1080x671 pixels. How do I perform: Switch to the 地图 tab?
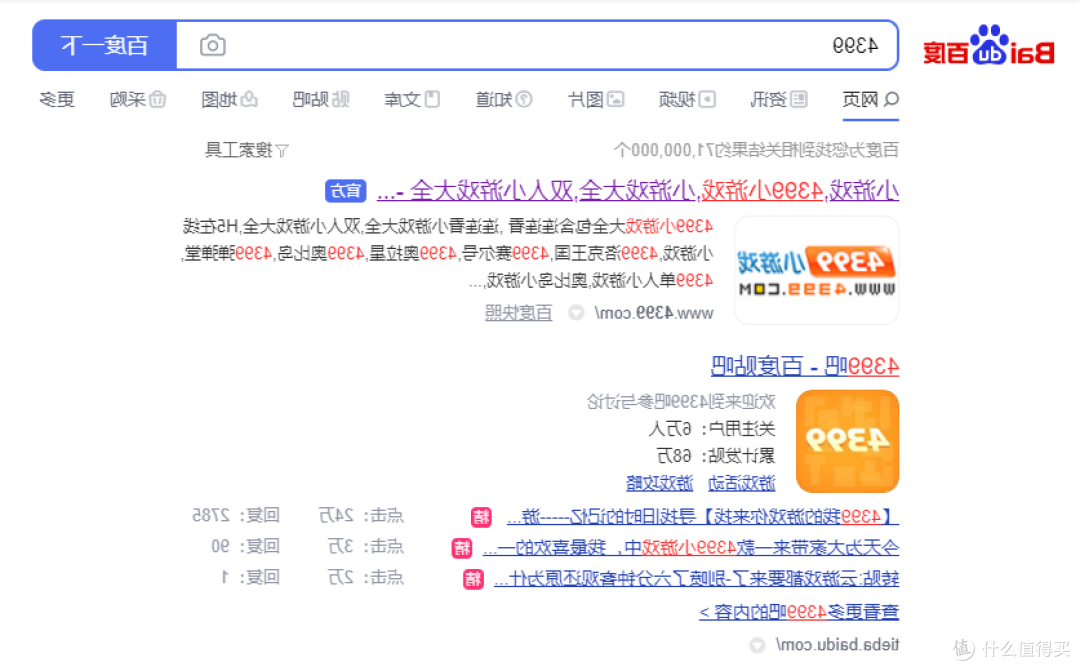coord(229,100)
